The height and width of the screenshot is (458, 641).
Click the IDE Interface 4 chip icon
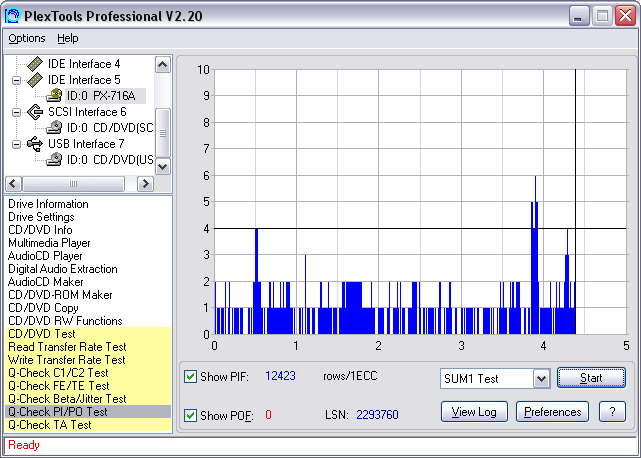(x=35, y=64)
